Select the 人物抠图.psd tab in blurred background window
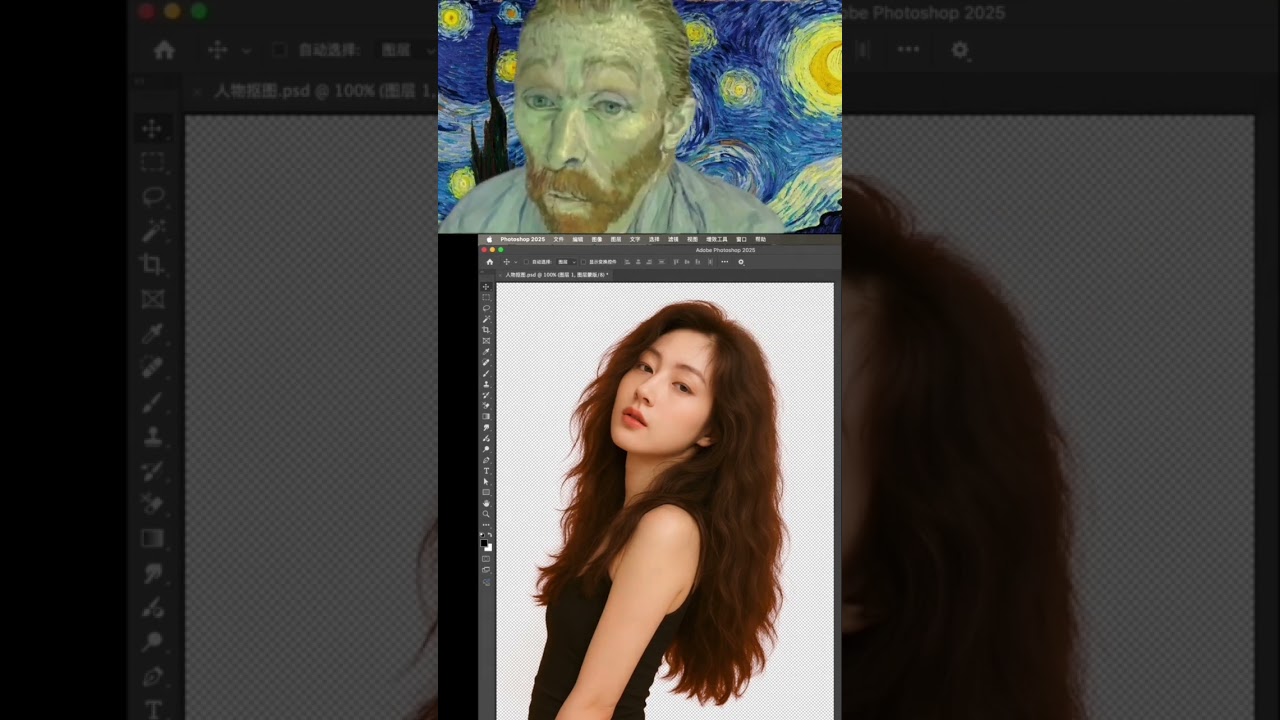This screenshot has height=720, width=1280. (326, 91)
